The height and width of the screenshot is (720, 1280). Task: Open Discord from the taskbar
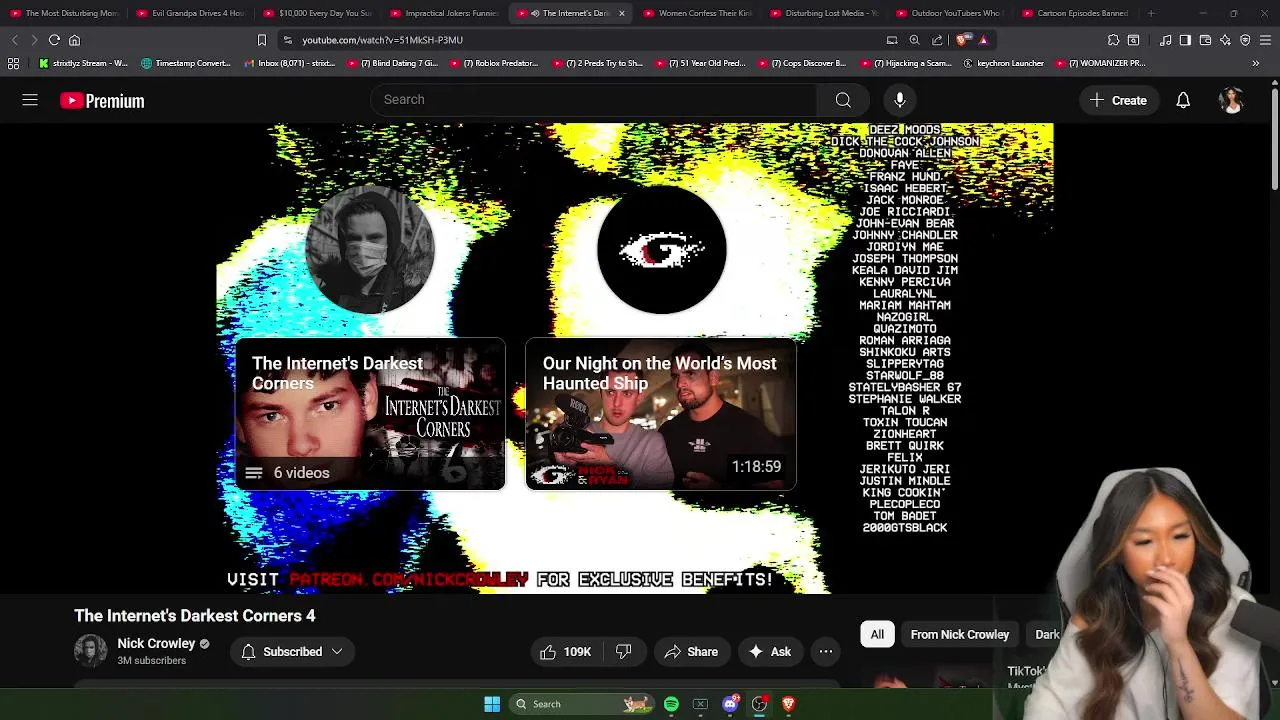point(730,704)
